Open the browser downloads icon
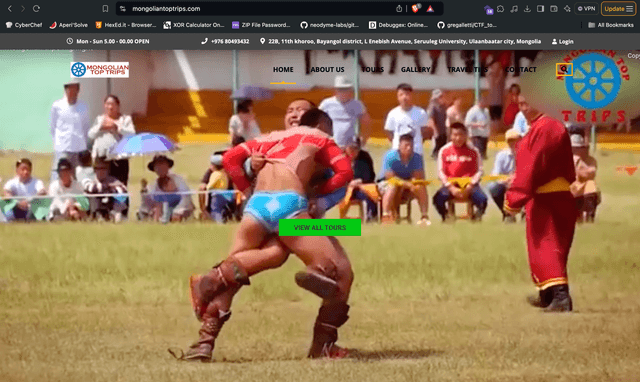Screen dimensions: 640x382 pos(527,9)
